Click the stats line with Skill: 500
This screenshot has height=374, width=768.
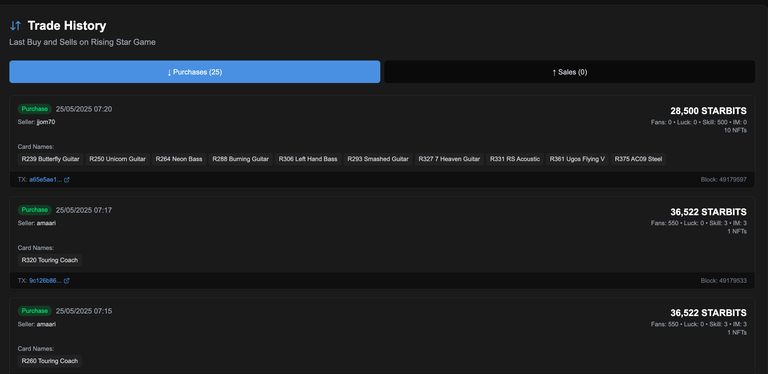click(x=698, y=122)
